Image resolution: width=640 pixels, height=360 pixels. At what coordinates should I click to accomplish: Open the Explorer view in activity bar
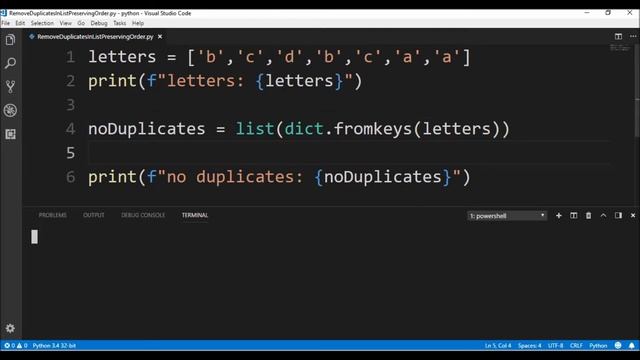coord(11,40)
